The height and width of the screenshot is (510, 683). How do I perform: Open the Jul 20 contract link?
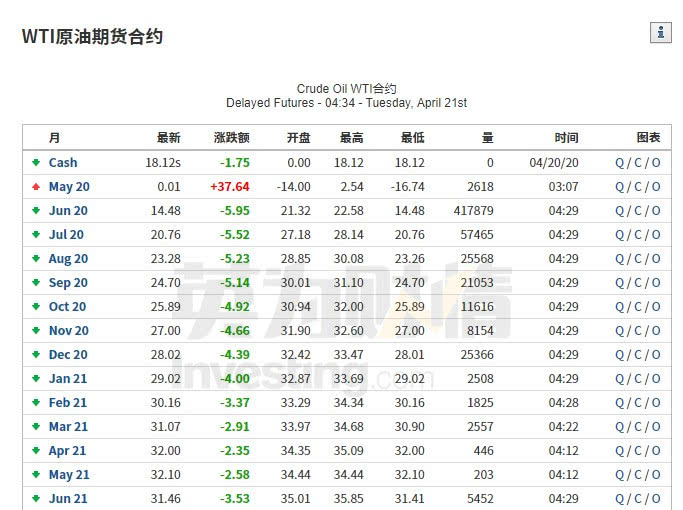click(66, 234)
